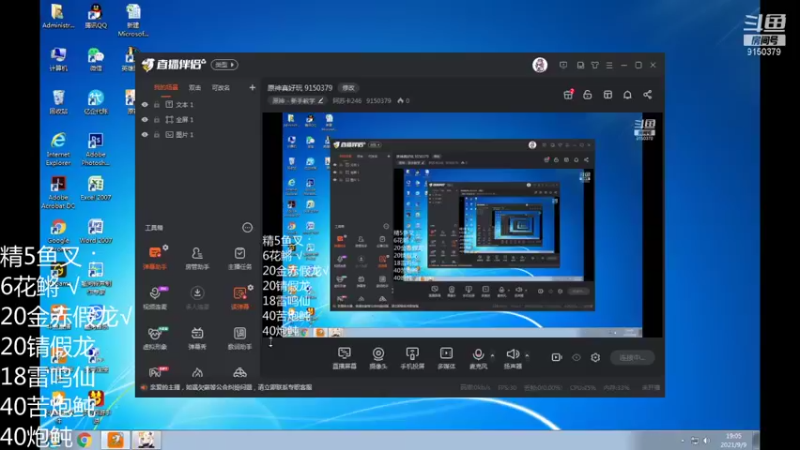Add 摄像头 camera source
Viewport: 800px width, 450px height.
pos(378,358)
